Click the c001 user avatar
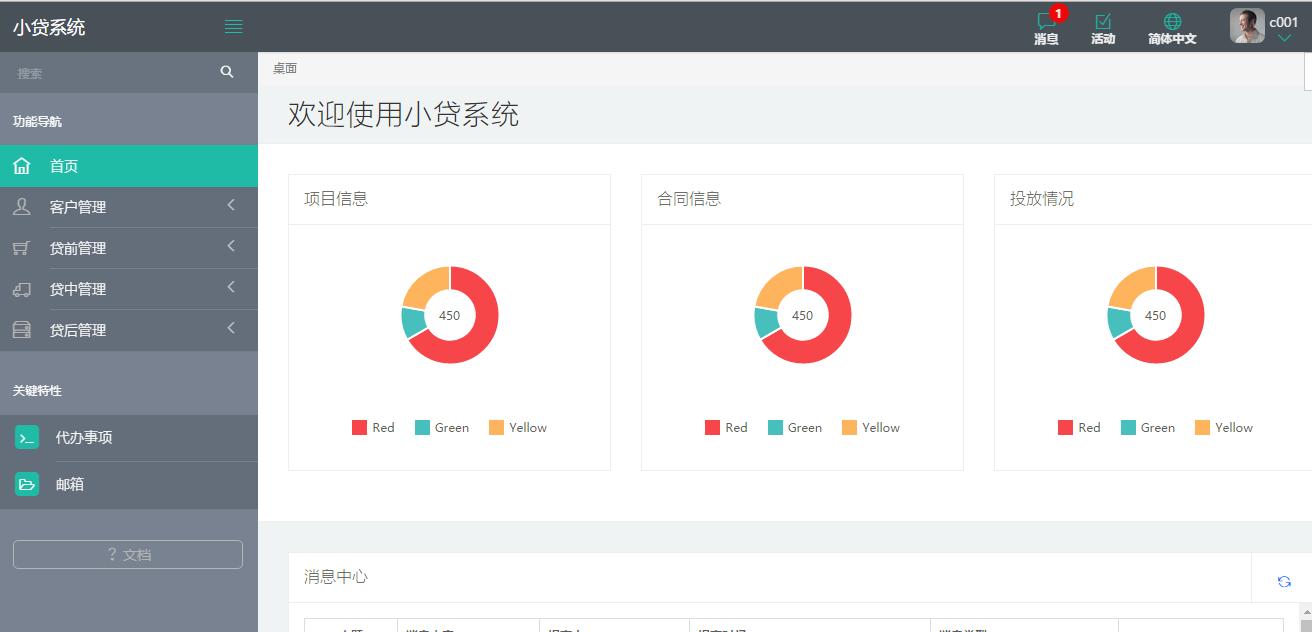Screen dimensions: 1312x632 (x=1247, y=26)
